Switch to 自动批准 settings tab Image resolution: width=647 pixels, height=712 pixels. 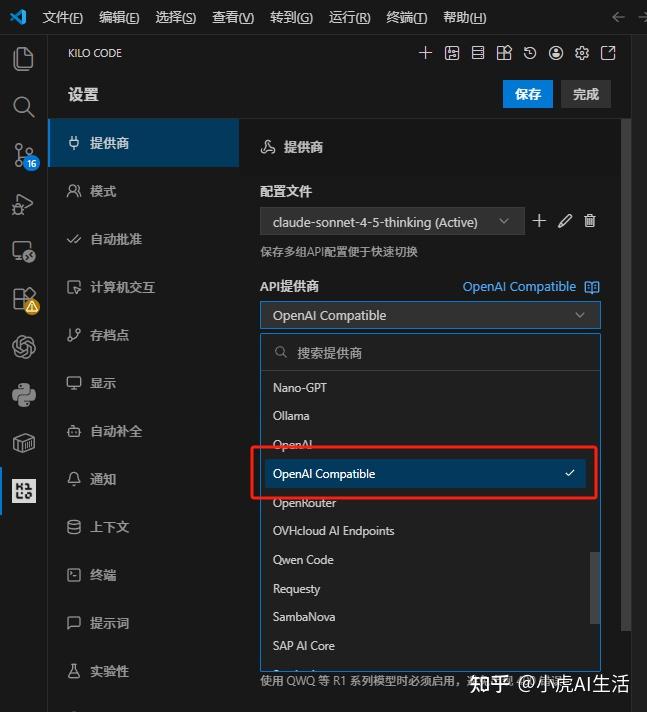(143, 239)
